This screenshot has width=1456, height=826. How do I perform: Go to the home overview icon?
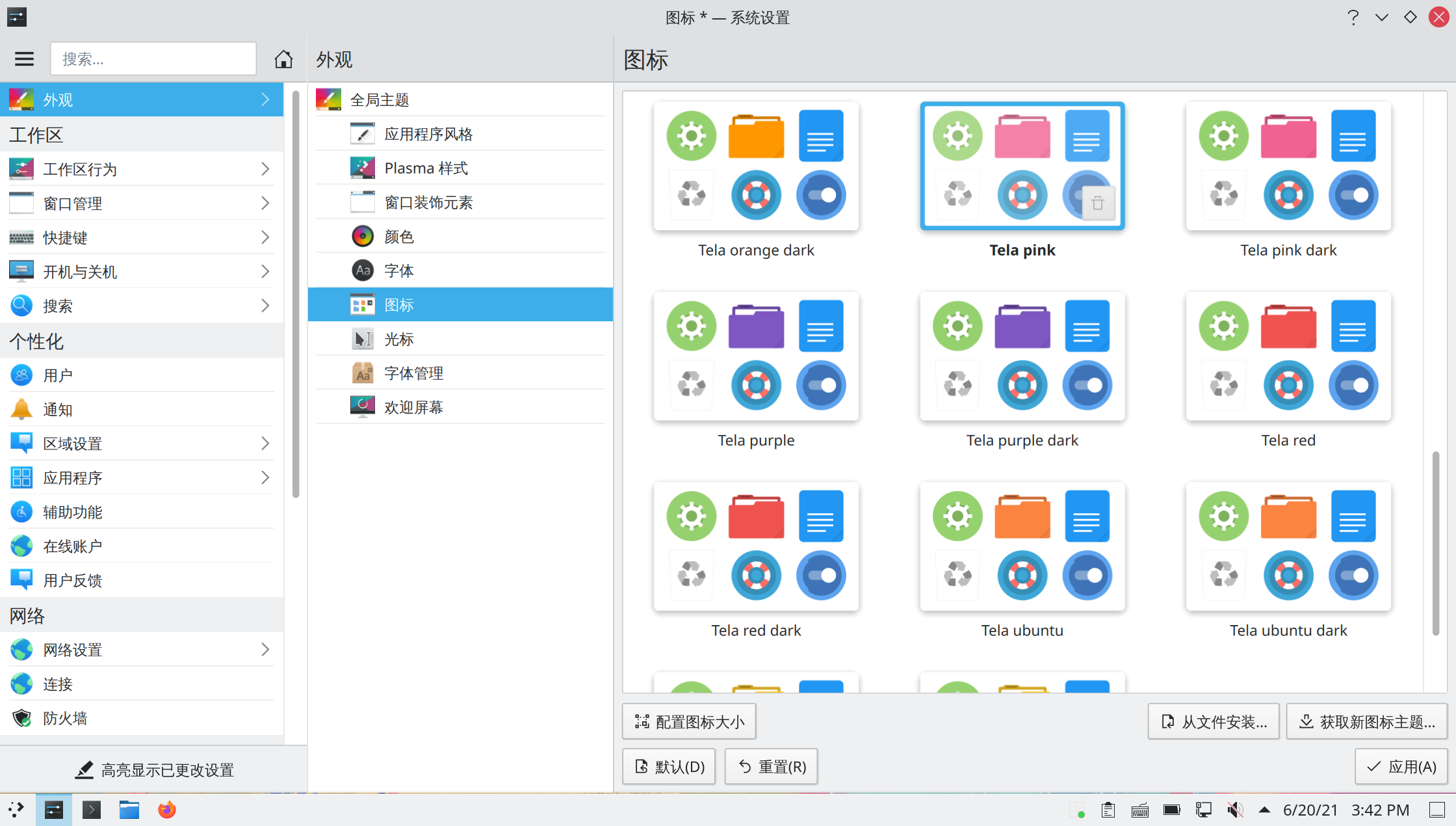tap(283, 59)
